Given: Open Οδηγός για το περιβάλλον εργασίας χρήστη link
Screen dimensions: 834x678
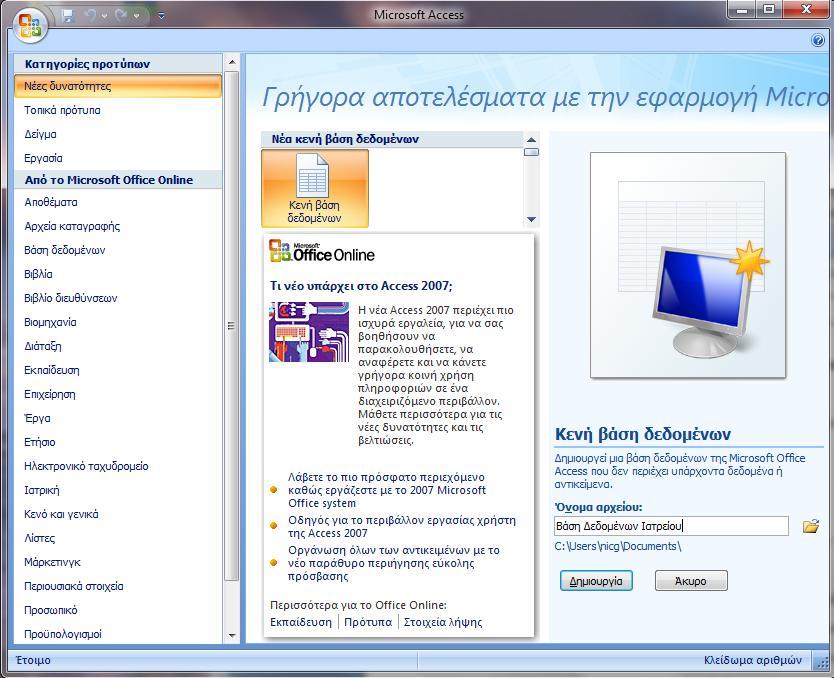Looking at the screenshot, I should 402,526.
